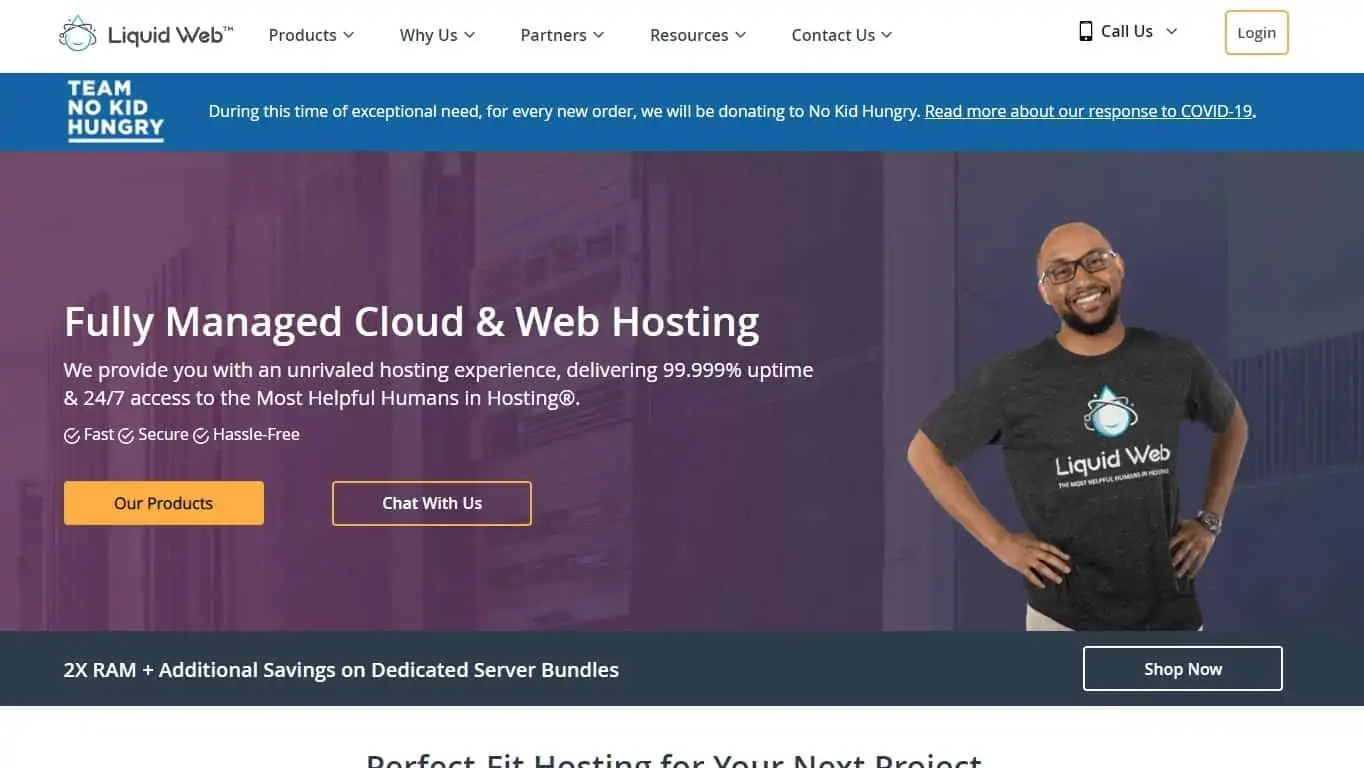Click the Liquid Web logo on the t-shirt
This screenshot has height=768, width=1364.
1111,438
